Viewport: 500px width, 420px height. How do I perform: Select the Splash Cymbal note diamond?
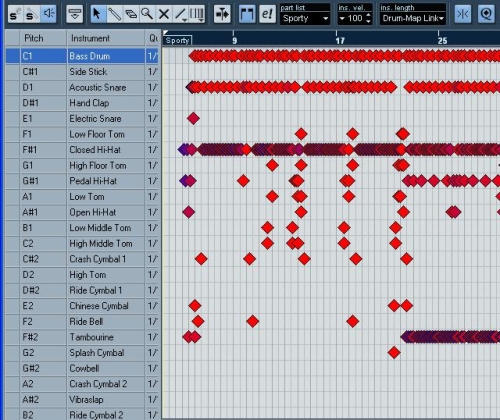point(394,353)
